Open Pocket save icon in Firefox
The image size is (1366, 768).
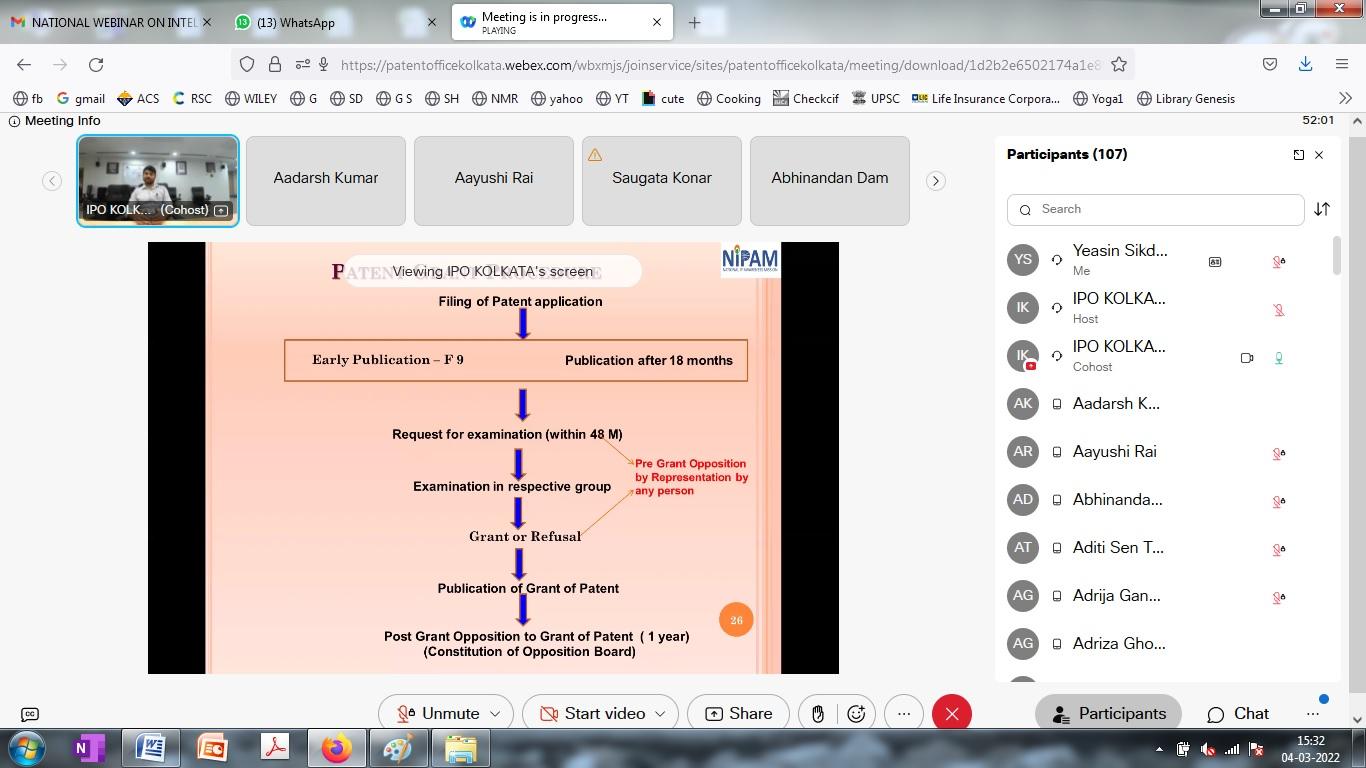click(1269, 64)
